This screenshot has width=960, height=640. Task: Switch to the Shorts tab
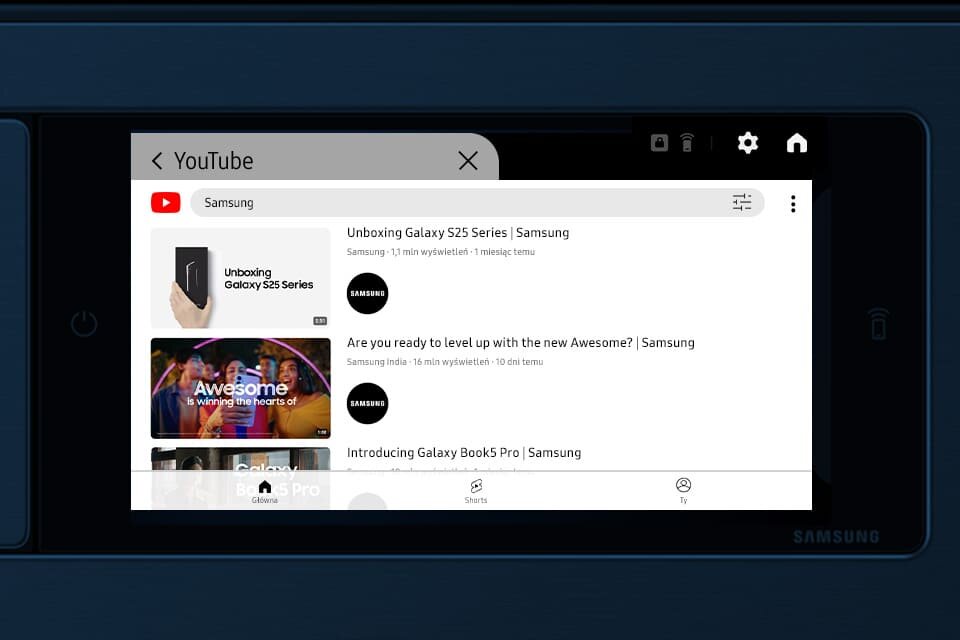tap(476, 490)
